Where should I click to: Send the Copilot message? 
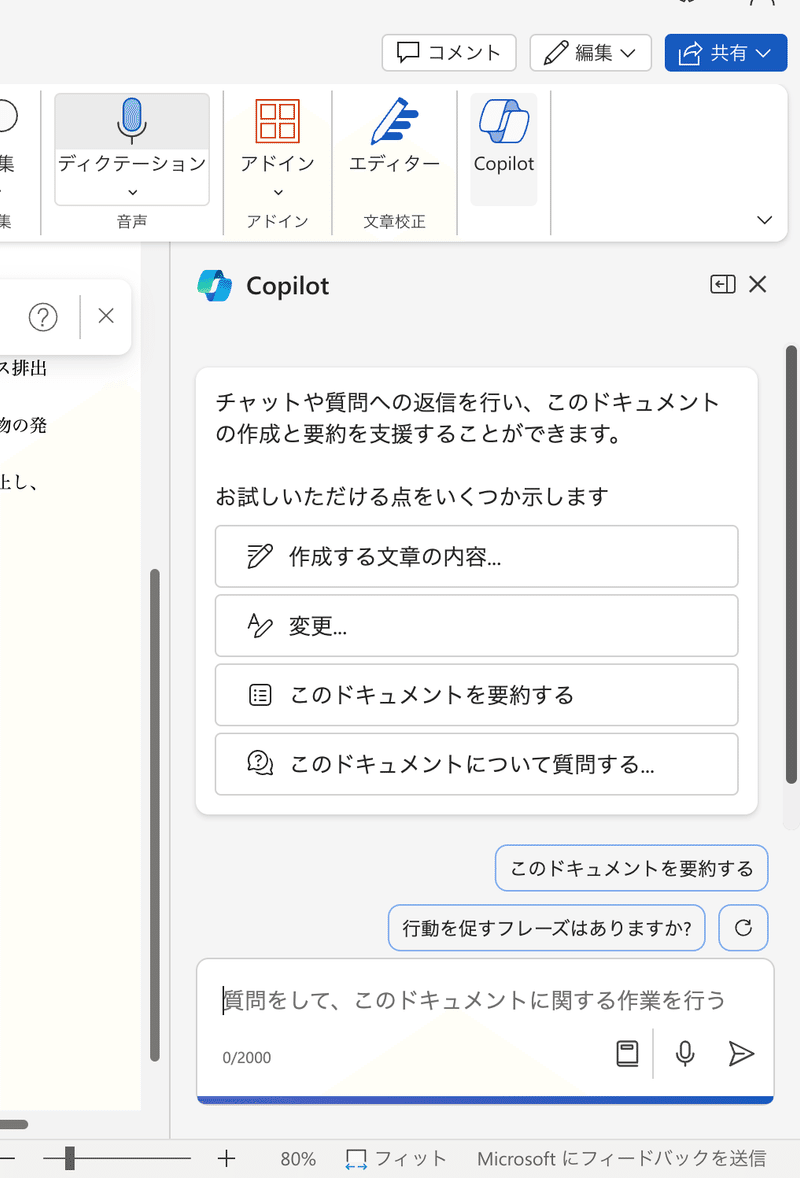click(x=741, y=1053)
